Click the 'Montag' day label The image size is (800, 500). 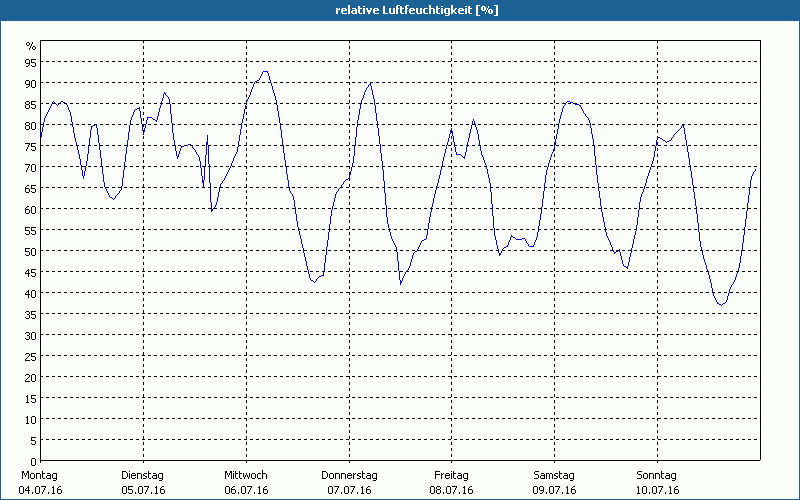pos(39,475)
